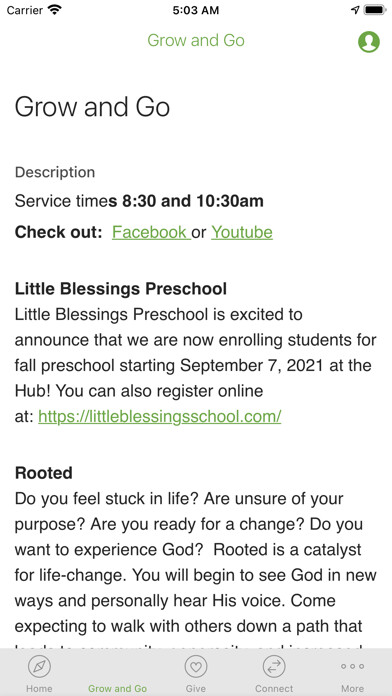The image size is (392, 696).
Task: Open the Facebook link
Action: coord(151,232)
